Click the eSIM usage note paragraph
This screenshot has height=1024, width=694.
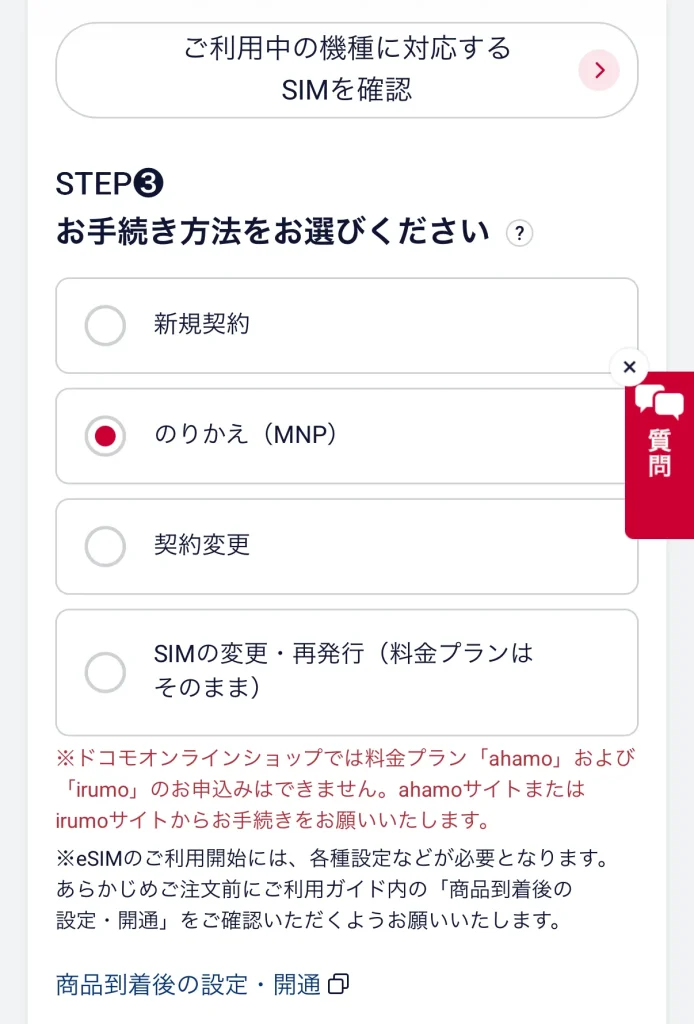332,889
